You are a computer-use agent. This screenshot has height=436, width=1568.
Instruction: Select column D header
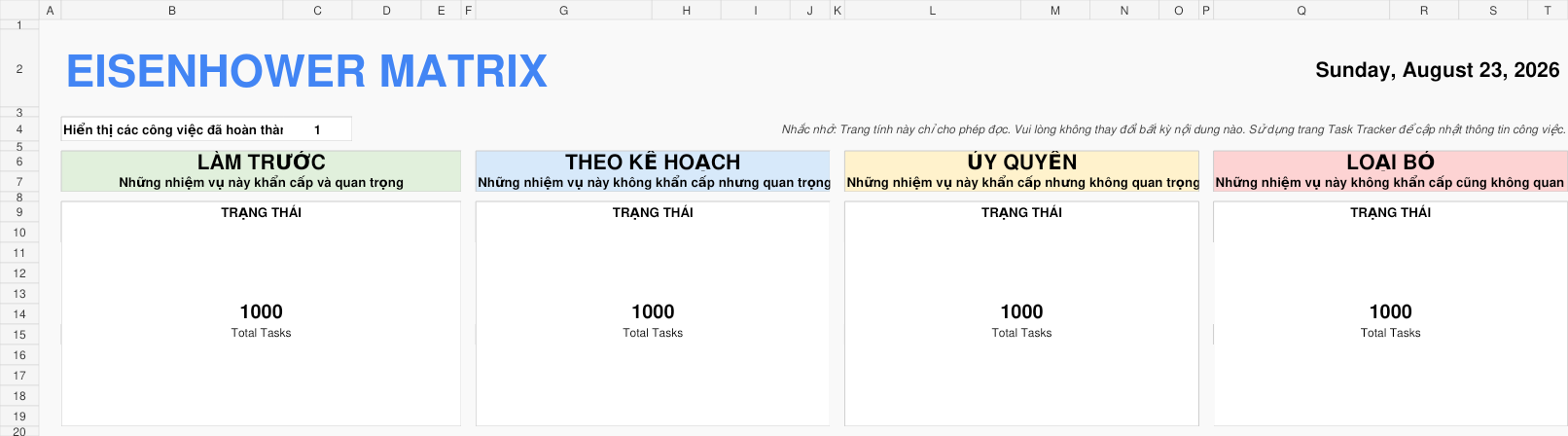(x=386, y=10)
